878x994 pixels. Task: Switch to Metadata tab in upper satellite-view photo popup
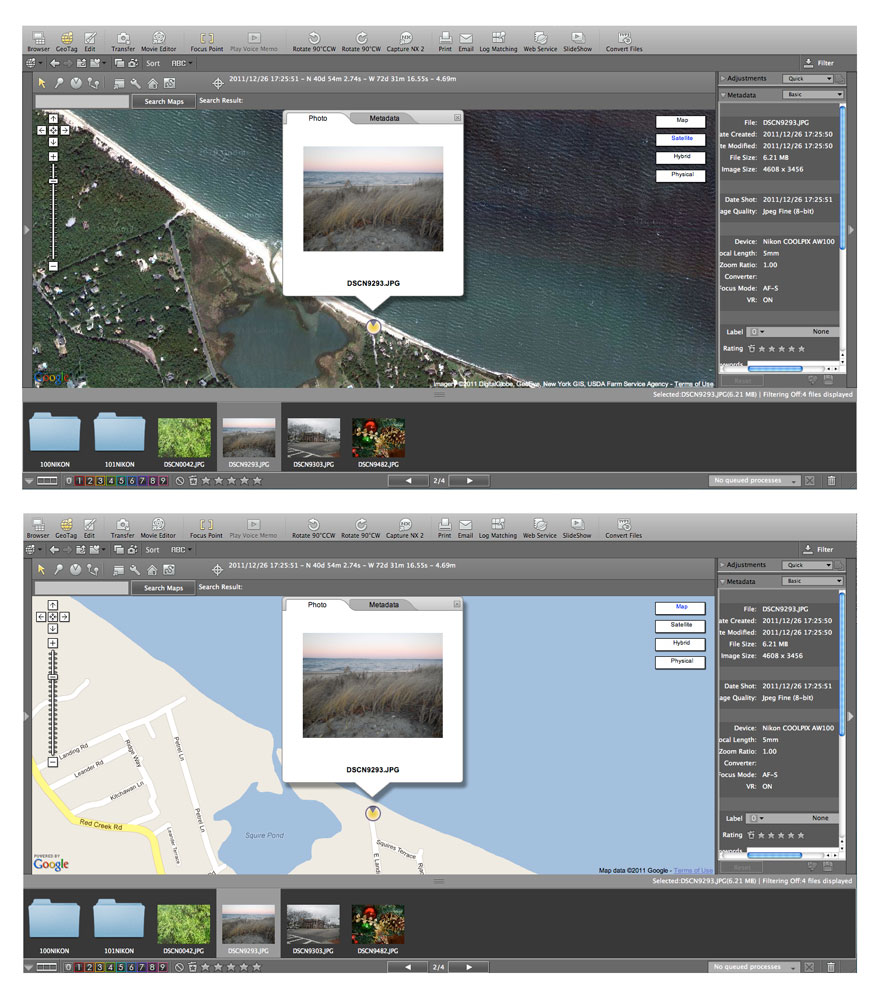tap(384, 119)
